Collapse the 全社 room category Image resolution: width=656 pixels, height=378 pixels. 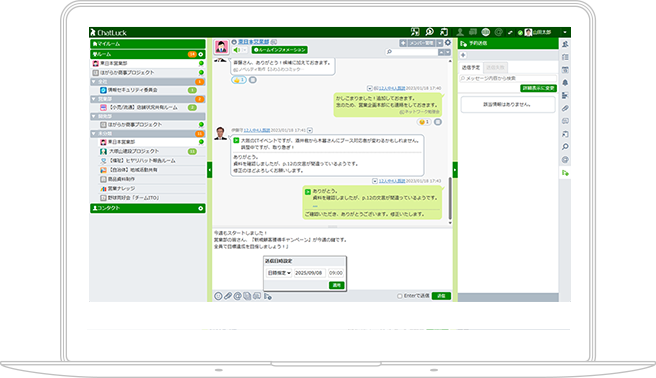(x=94, y=82)
